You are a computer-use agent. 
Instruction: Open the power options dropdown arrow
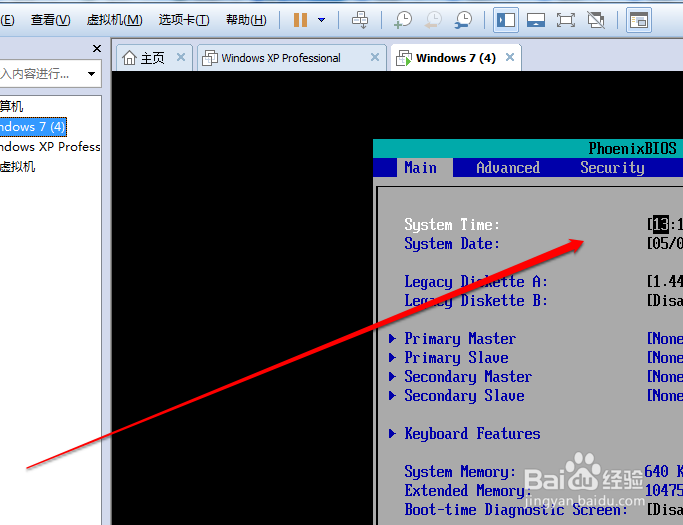pos(321,20)
